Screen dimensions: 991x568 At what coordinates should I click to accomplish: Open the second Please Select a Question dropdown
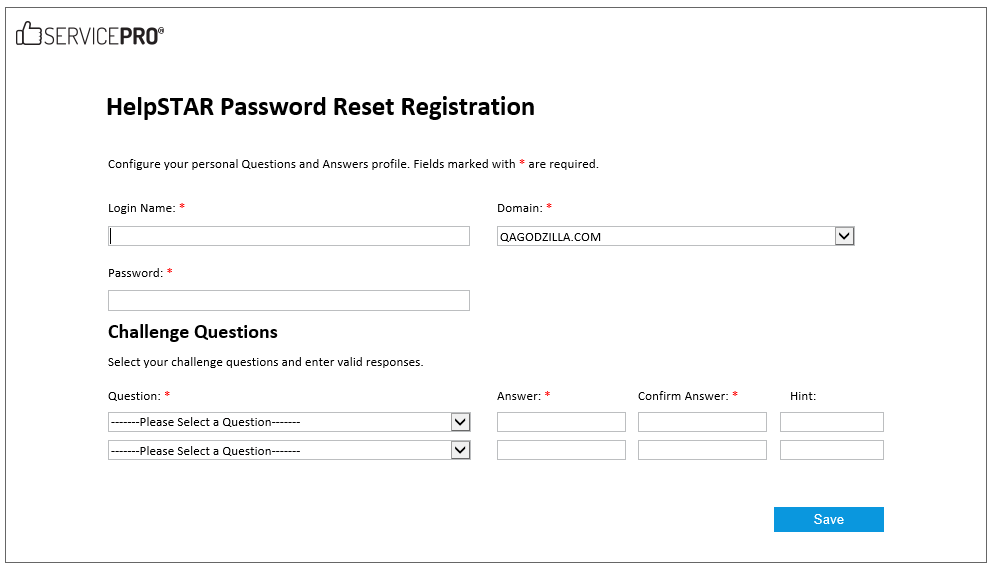(289, 450)
